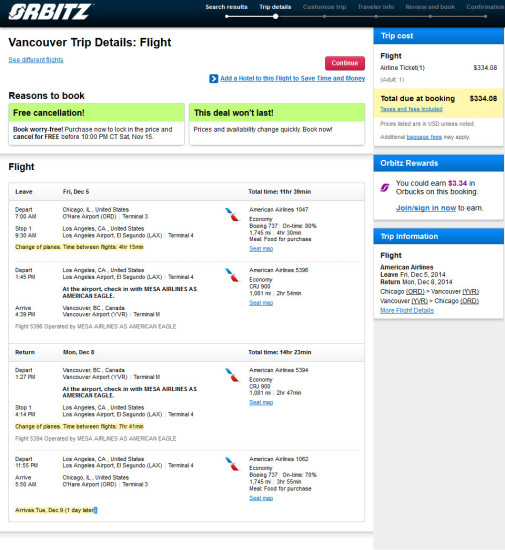The height and width of the screenshot is (550, 505).
Task: Click the Orbucks rewards swirl icon
Action: pyautogui.click(x=385, y=188)
